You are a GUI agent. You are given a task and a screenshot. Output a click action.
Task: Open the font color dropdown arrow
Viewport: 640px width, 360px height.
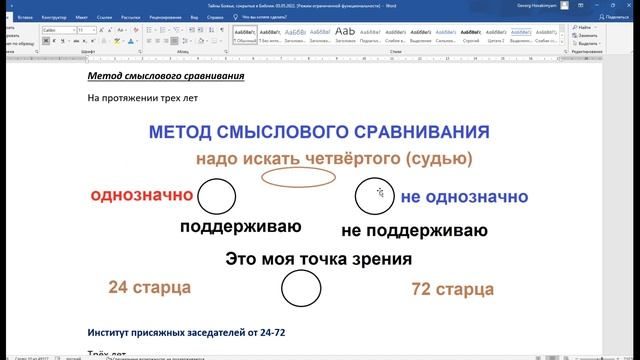click(137, 41)
